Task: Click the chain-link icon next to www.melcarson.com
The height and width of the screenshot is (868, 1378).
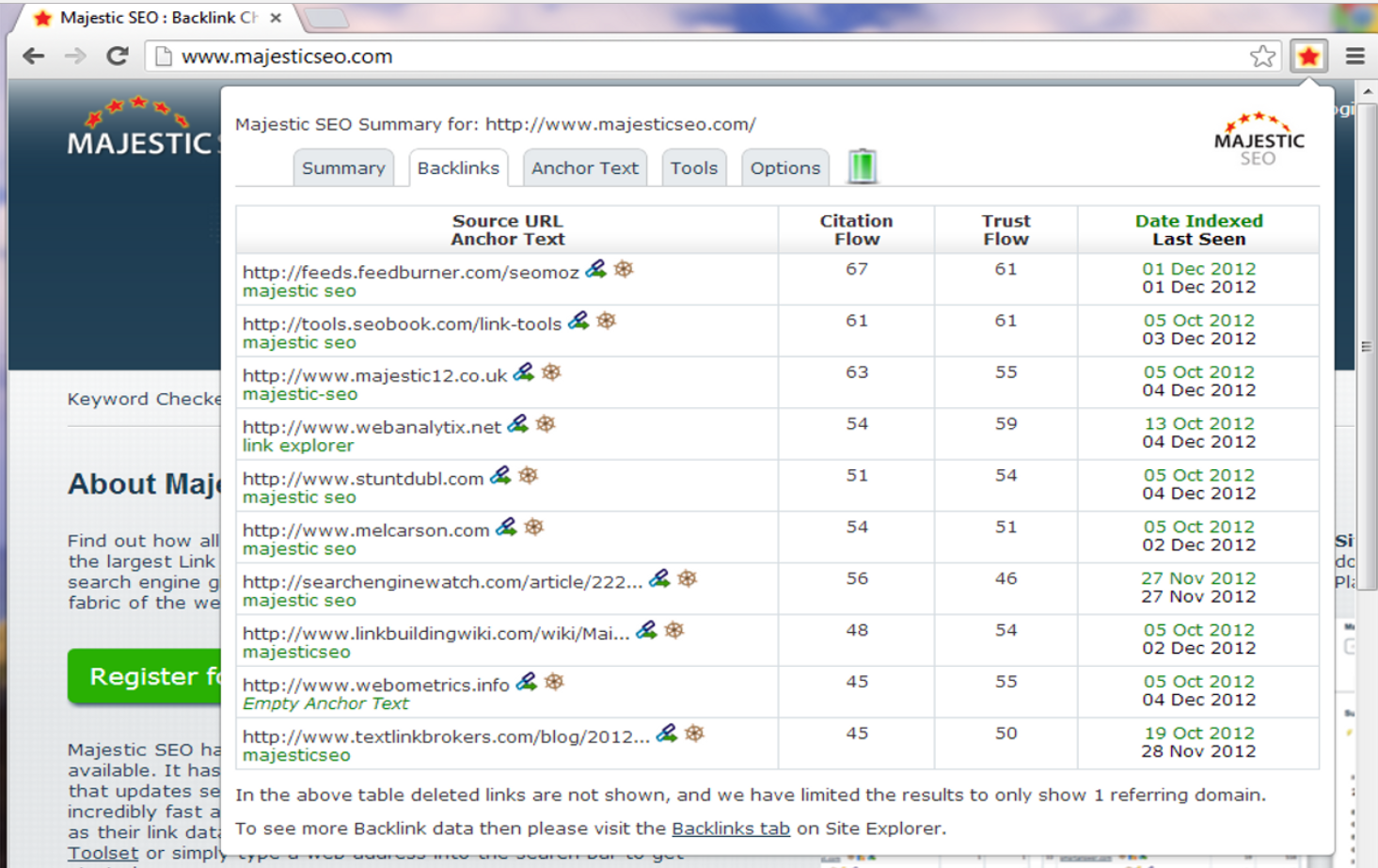Action: pyautogui.click(x=506, y=528)
